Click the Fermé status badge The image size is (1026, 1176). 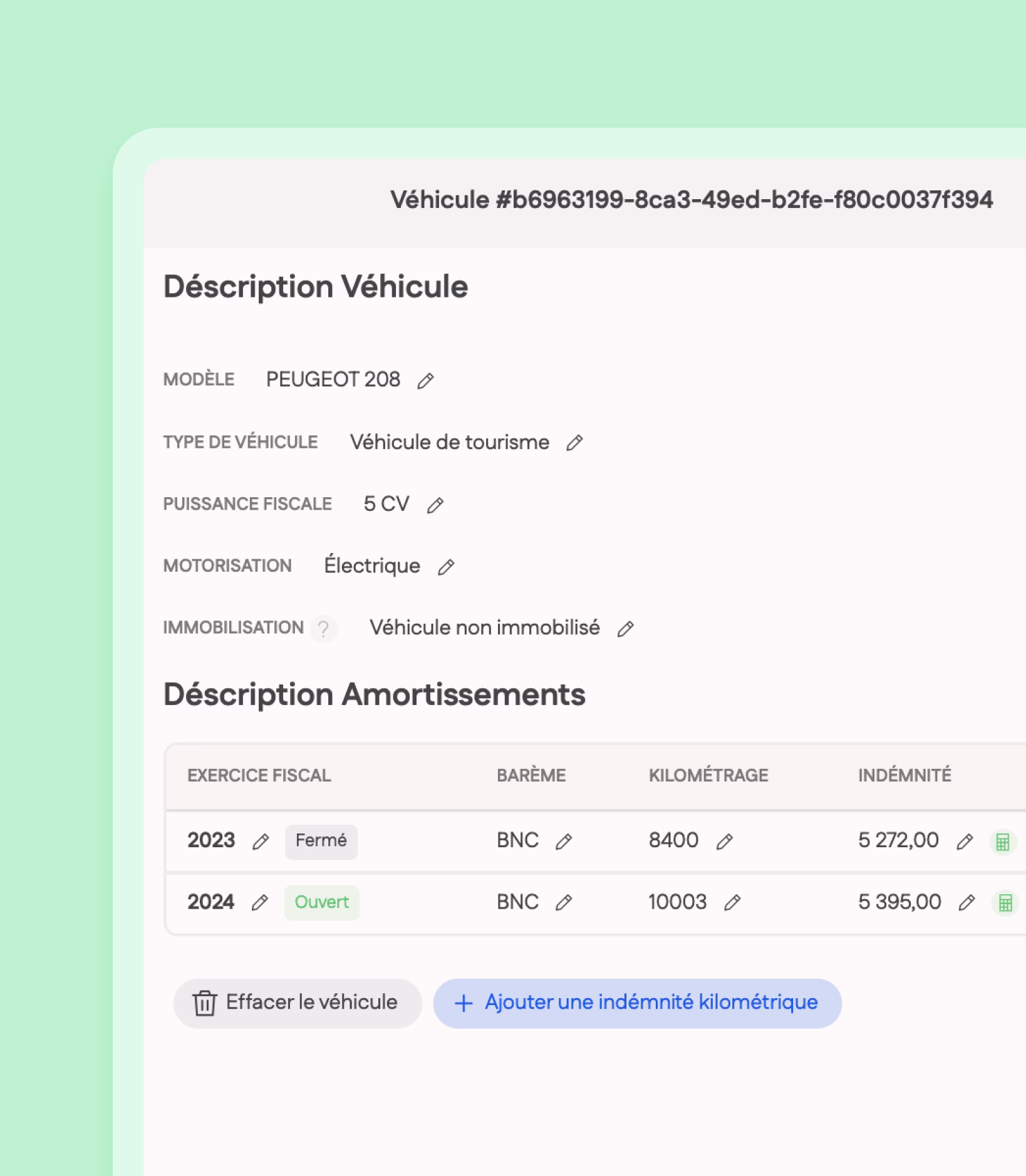tap(321, 841)
